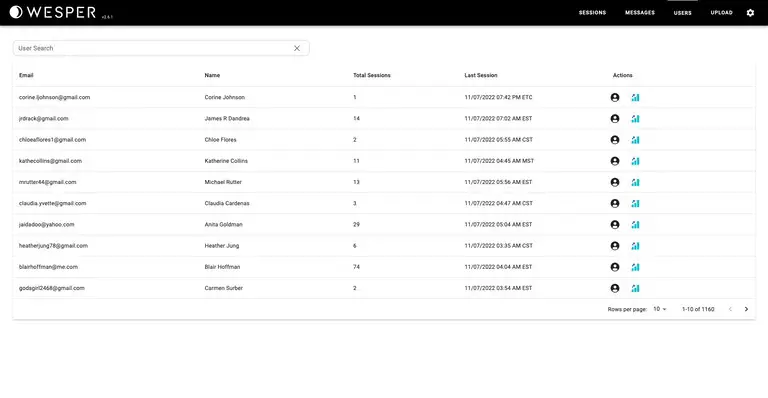Open chart icon for Claudia Cardenas
768x398 pixels.
[x=635, y=204]
